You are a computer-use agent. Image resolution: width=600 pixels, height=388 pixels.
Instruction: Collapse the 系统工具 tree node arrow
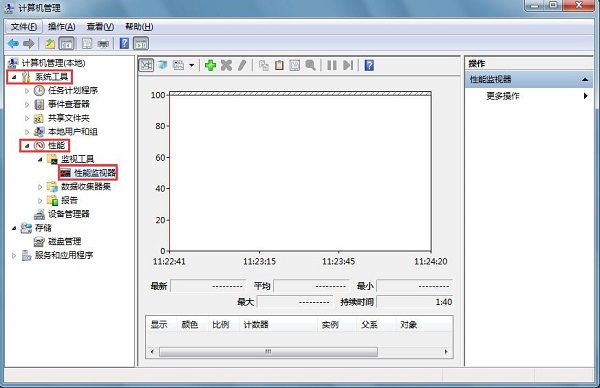pos(14,77)
